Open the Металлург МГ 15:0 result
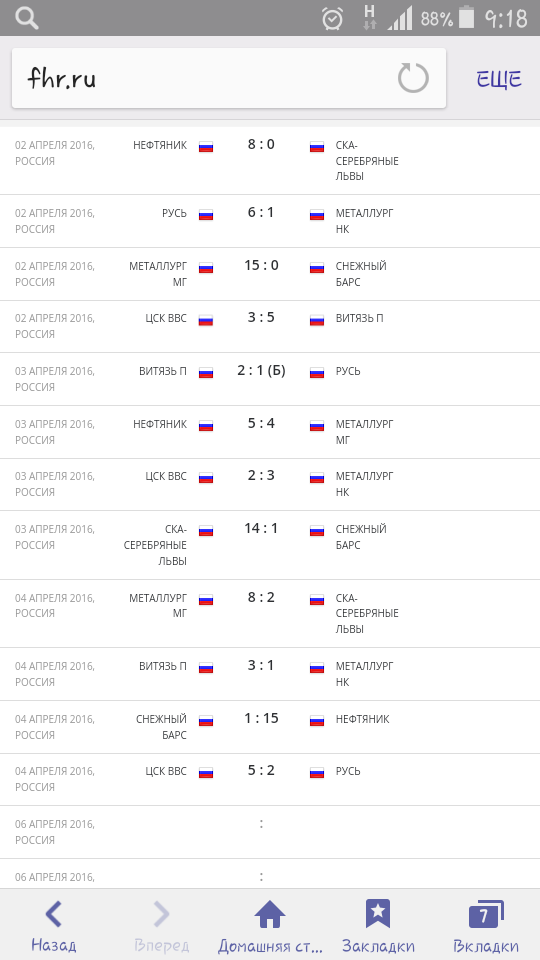 pyautogui.click(x=261, y=265)
